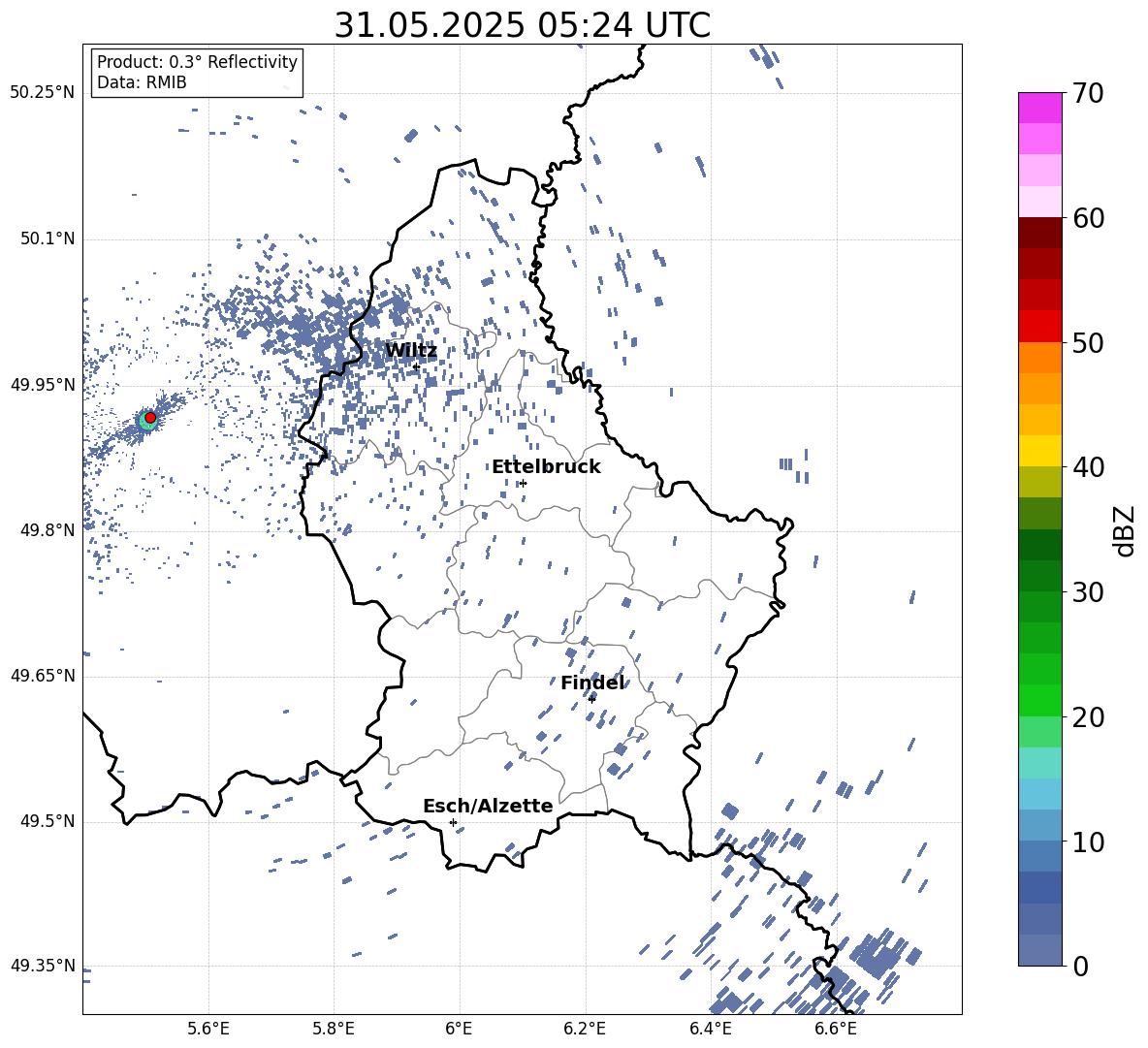Click the 50 colorbar tick label

pos(1087,343)
